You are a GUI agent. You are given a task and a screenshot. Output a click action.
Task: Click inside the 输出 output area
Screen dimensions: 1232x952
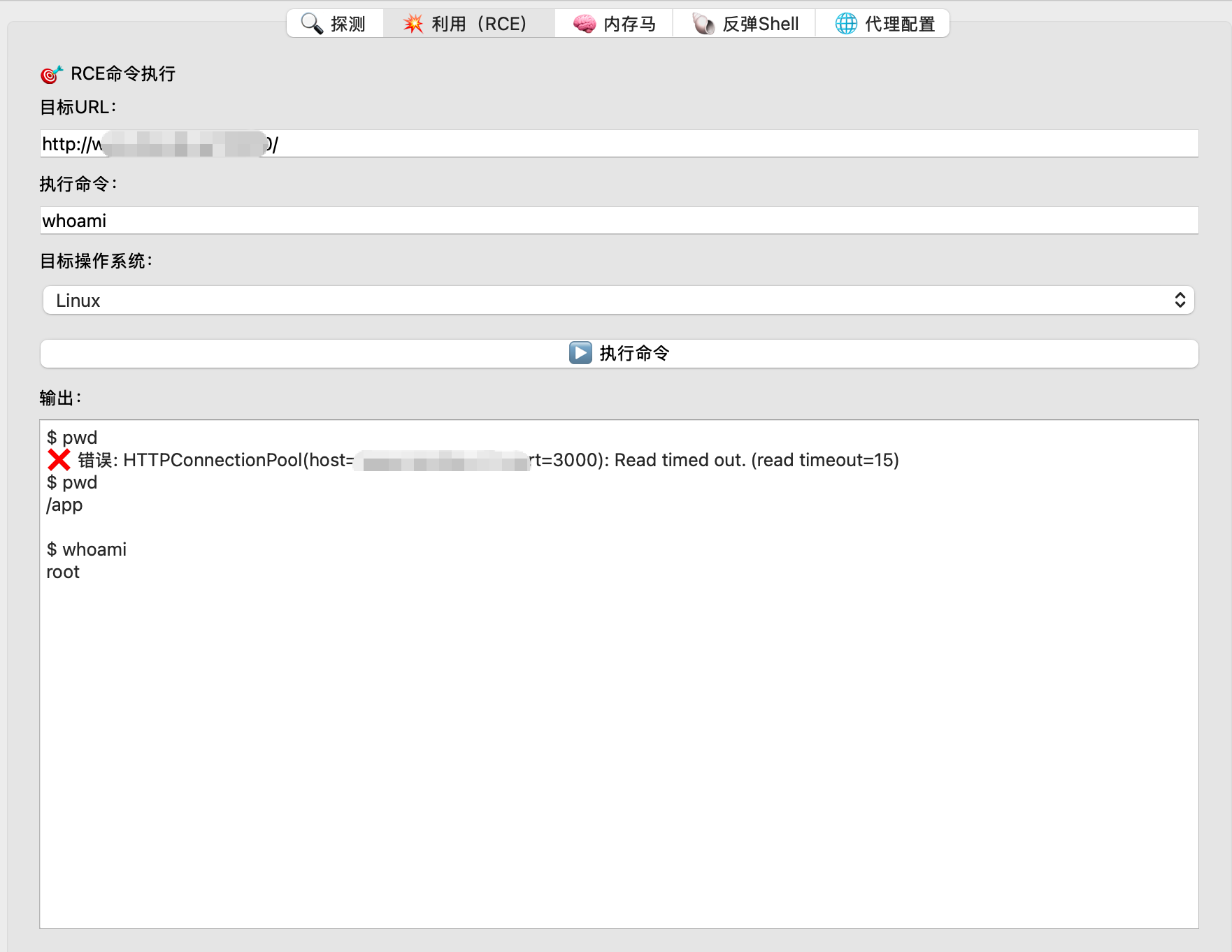[615, 699]
